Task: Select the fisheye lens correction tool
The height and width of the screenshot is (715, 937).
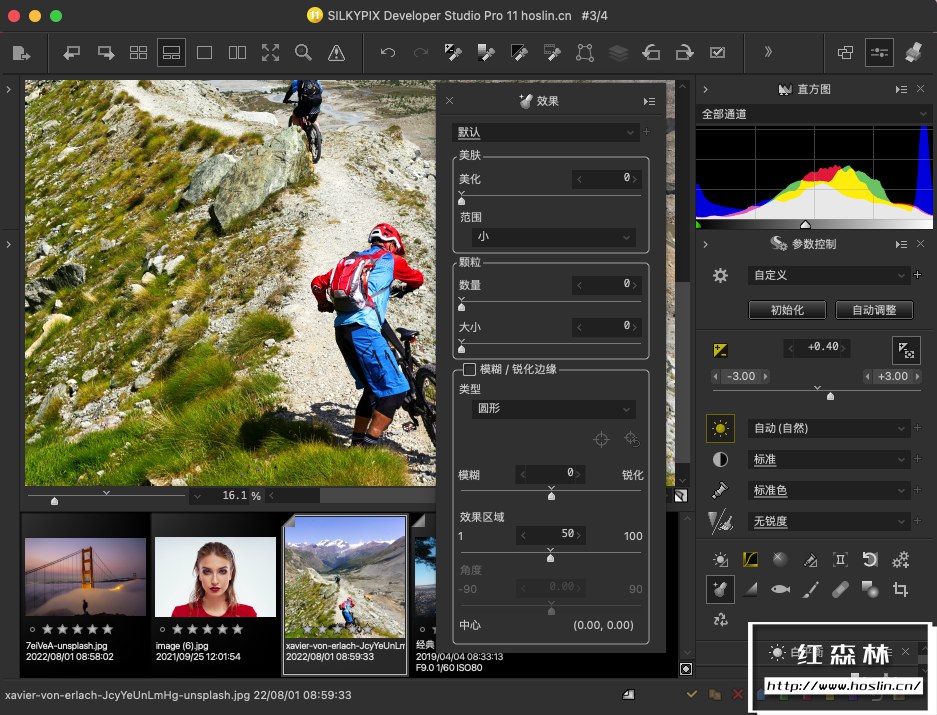Action: pyautogui.click(x=780, y=590)
